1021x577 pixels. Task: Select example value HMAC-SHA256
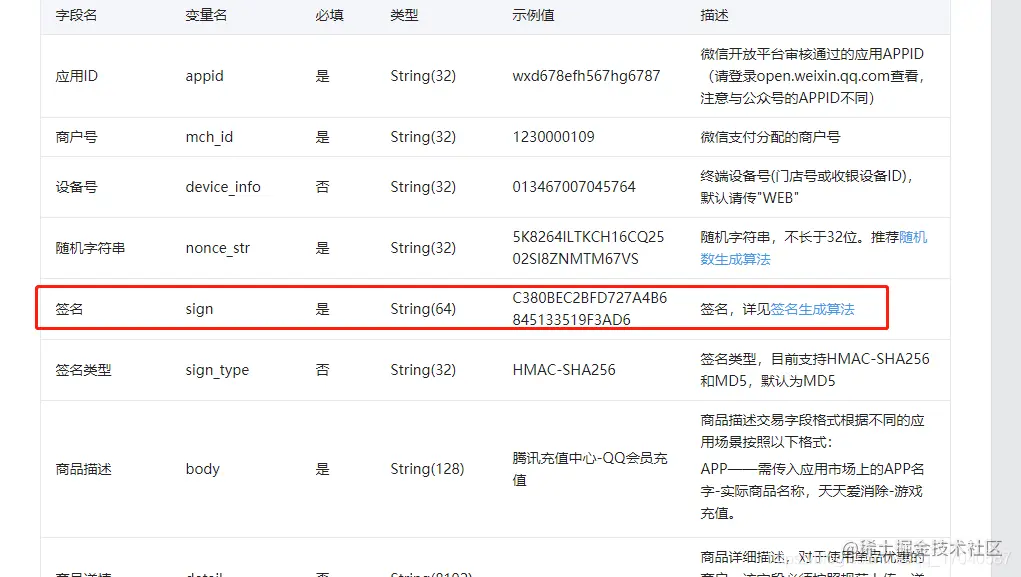click(x=564, y=370)
